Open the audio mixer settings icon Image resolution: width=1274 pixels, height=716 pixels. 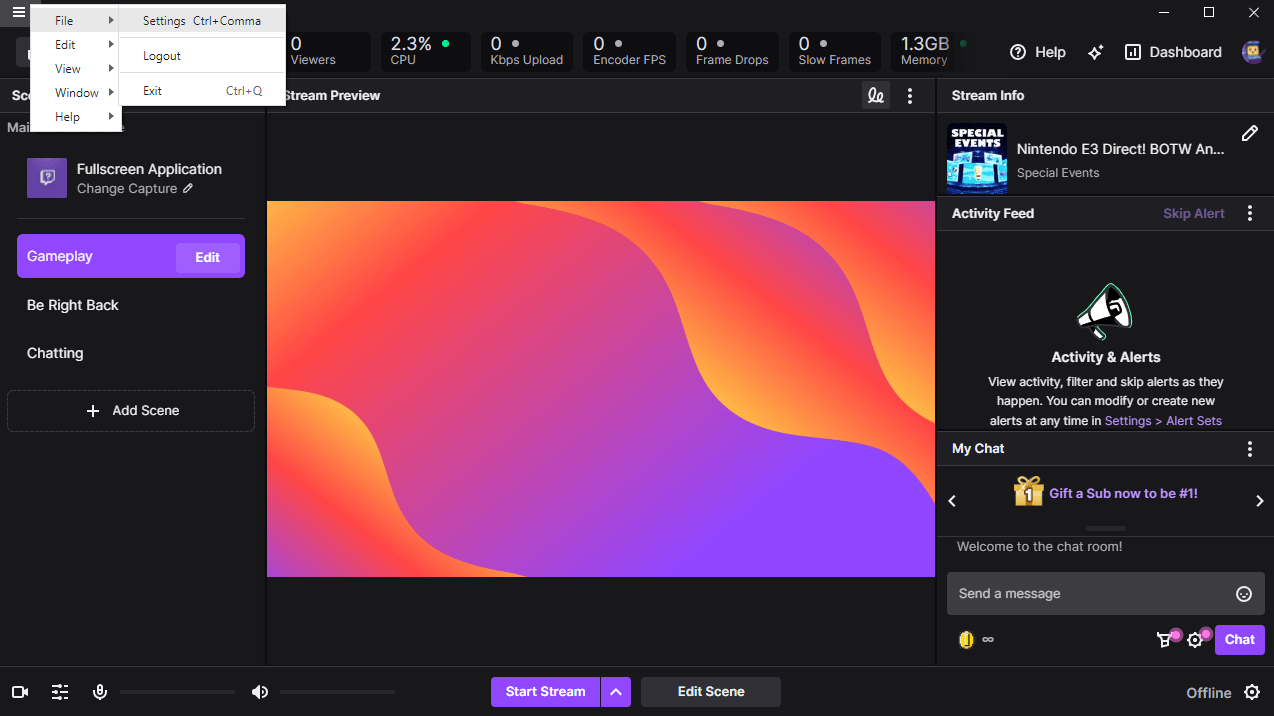point(59,691)
